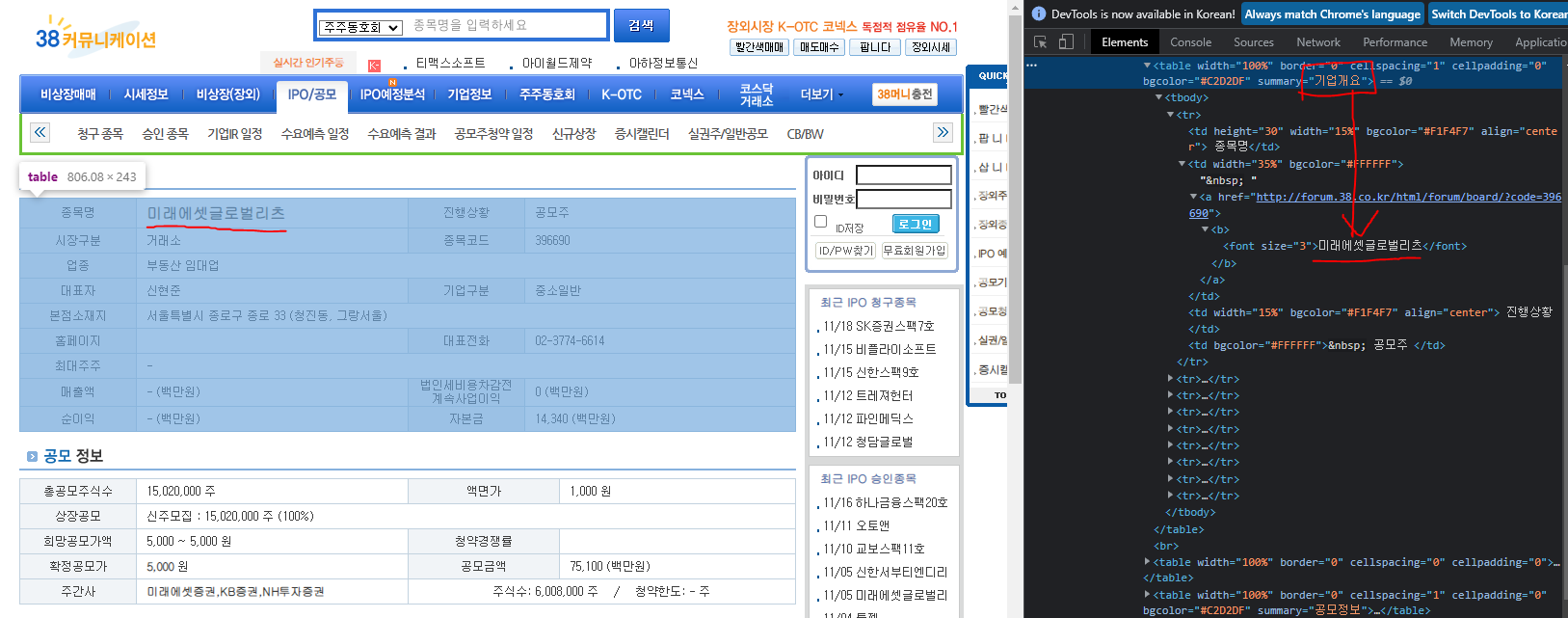Click the 장외시세 button
The image size is (1568, 618).
click(x=931, y=47)
